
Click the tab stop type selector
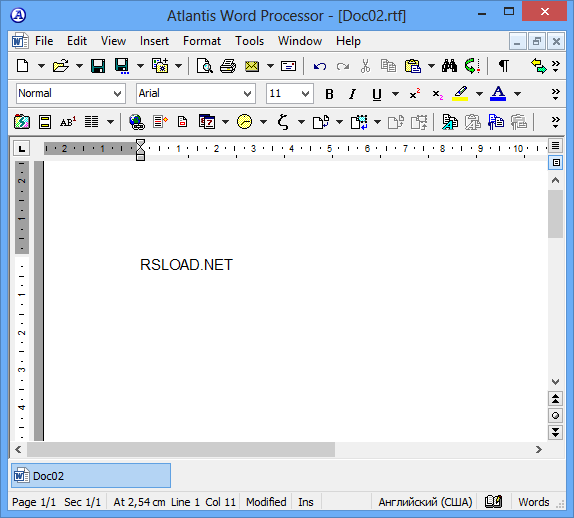22,148
